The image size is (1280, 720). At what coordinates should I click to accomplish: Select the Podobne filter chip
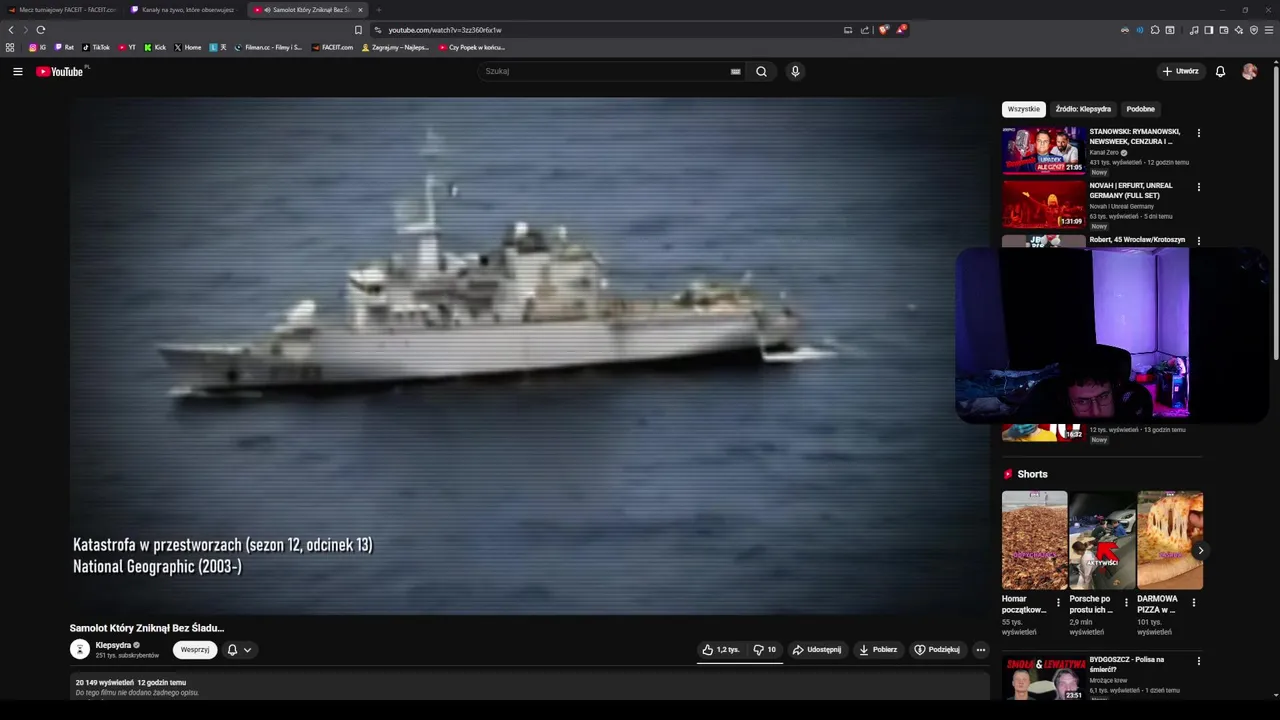pyautogui.click(x=1140, y=109)
